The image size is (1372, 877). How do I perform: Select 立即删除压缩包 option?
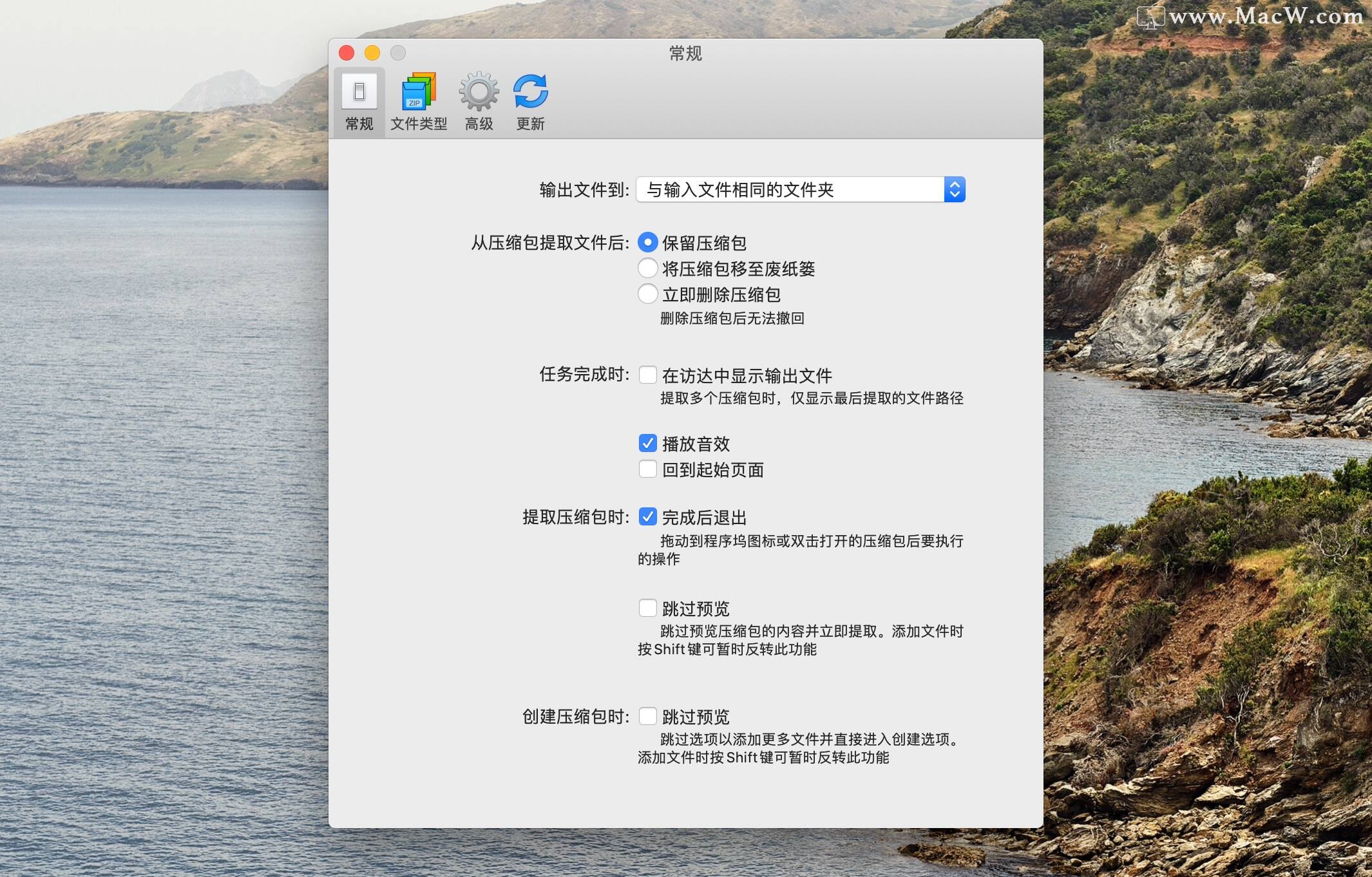tap(647, 294)
